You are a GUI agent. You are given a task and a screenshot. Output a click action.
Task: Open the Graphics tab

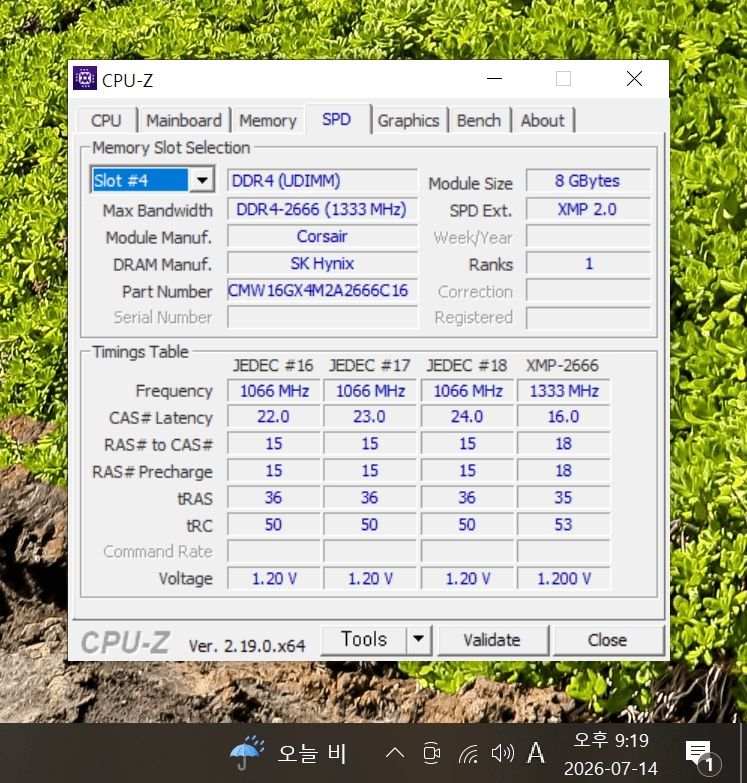[408, 120]
